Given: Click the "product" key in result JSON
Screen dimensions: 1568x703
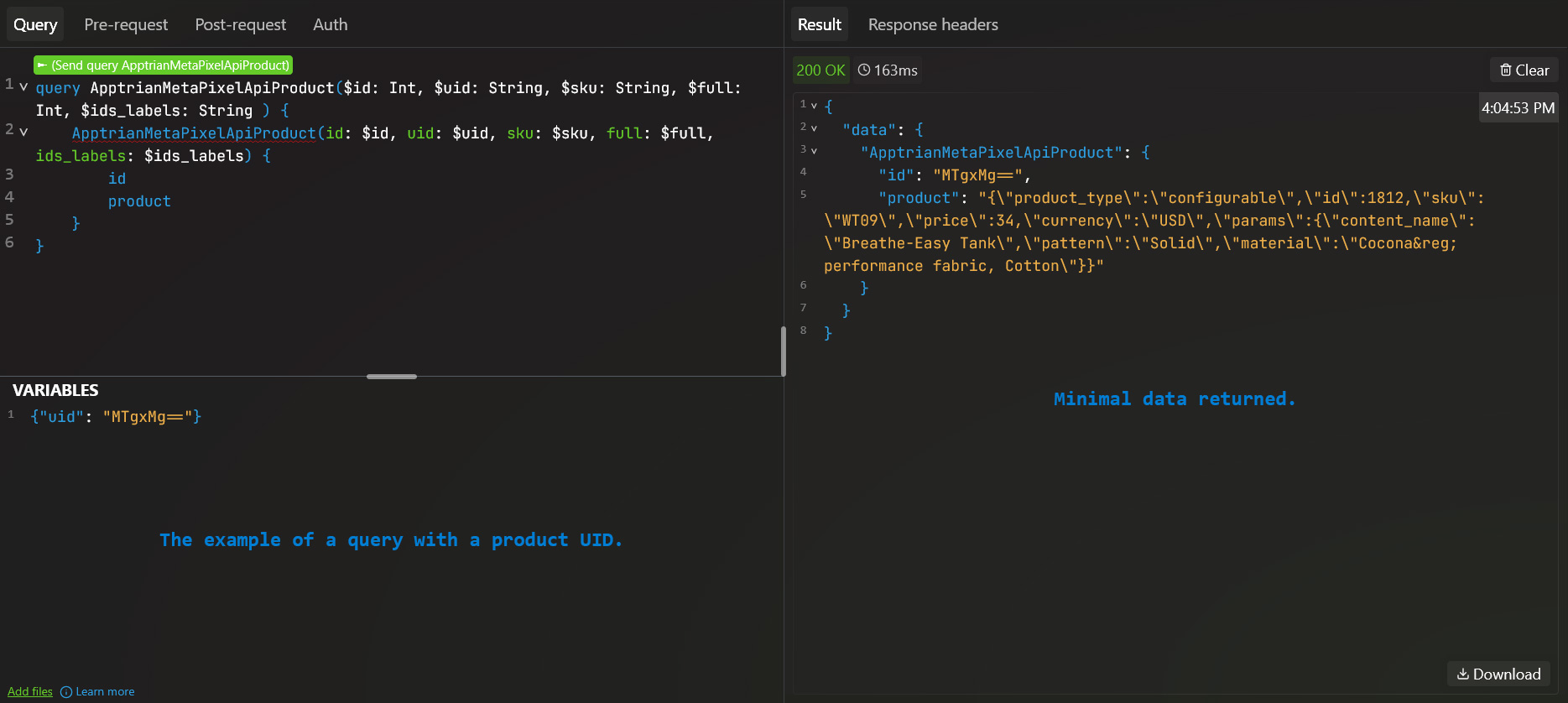Looking at the screenshot, I should coord(919,198).
